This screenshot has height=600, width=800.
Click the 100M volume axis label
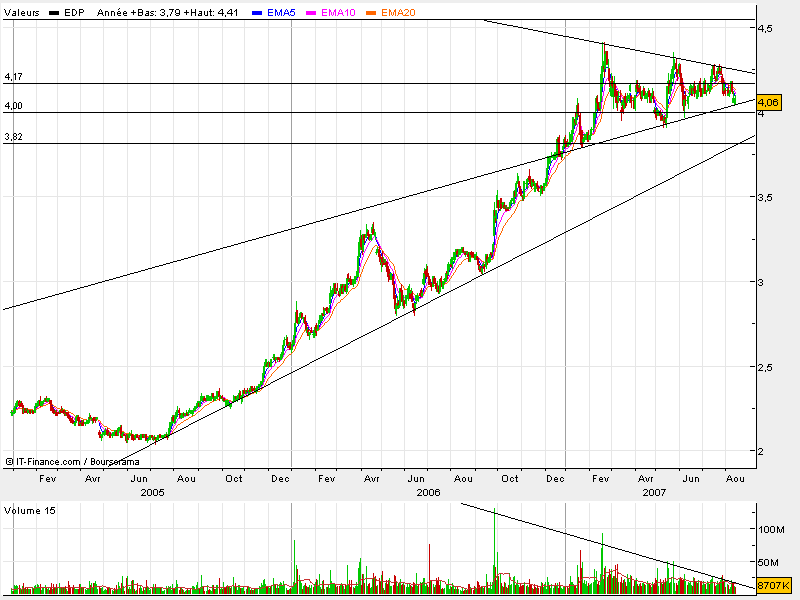[771, 530]
